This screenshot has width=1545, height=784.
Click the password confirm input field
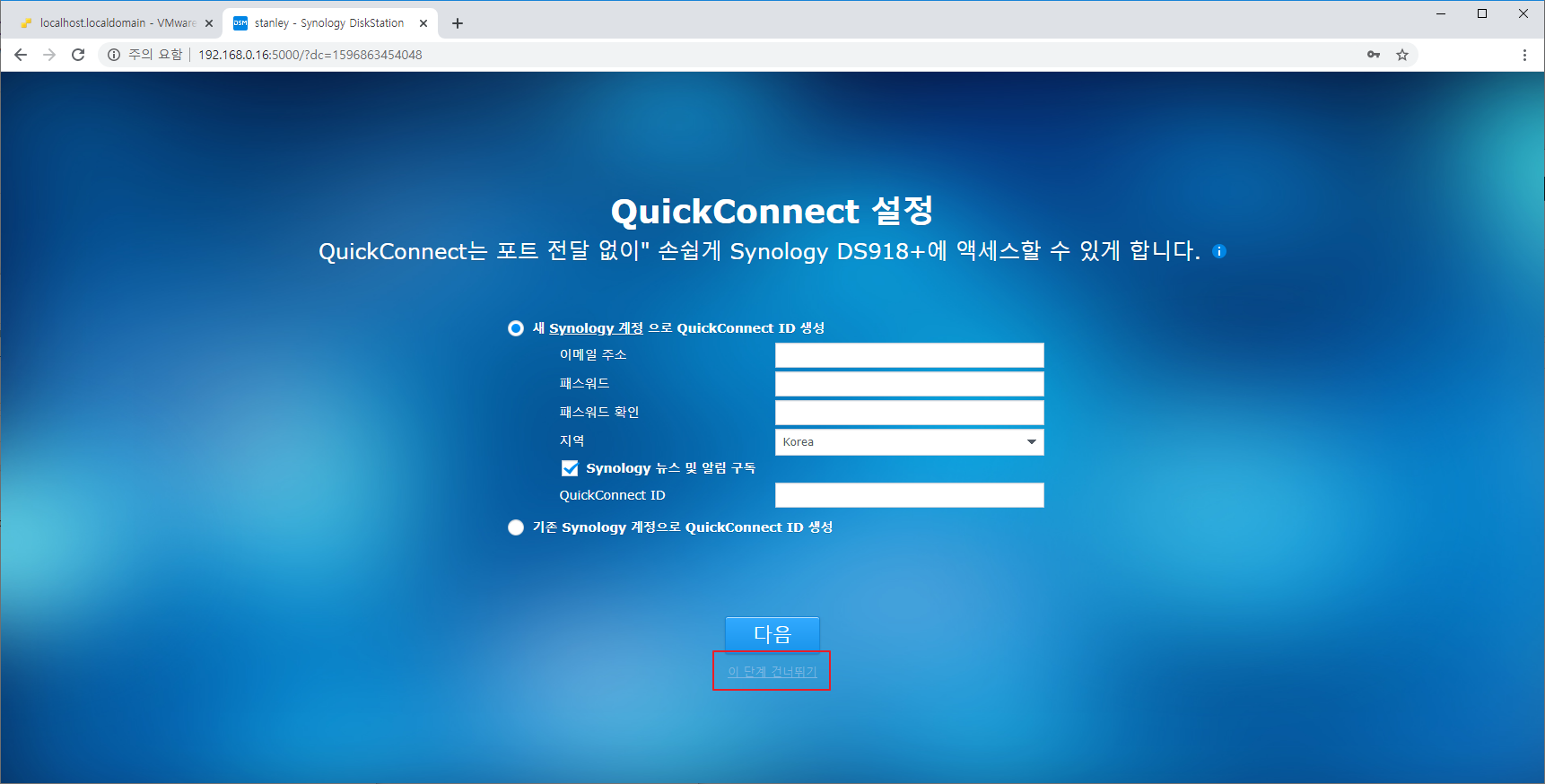click(909, 413)
